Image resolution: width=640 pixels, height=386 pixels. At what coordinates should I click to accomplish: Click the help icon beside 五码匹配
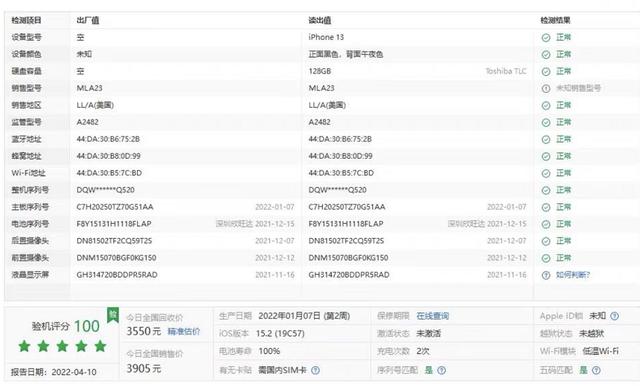pos(596,370)
